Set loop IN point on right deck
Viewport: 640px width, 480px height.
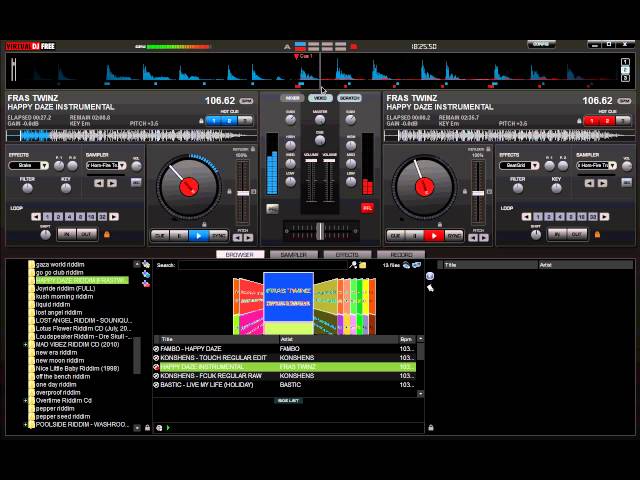coord(557,234)
